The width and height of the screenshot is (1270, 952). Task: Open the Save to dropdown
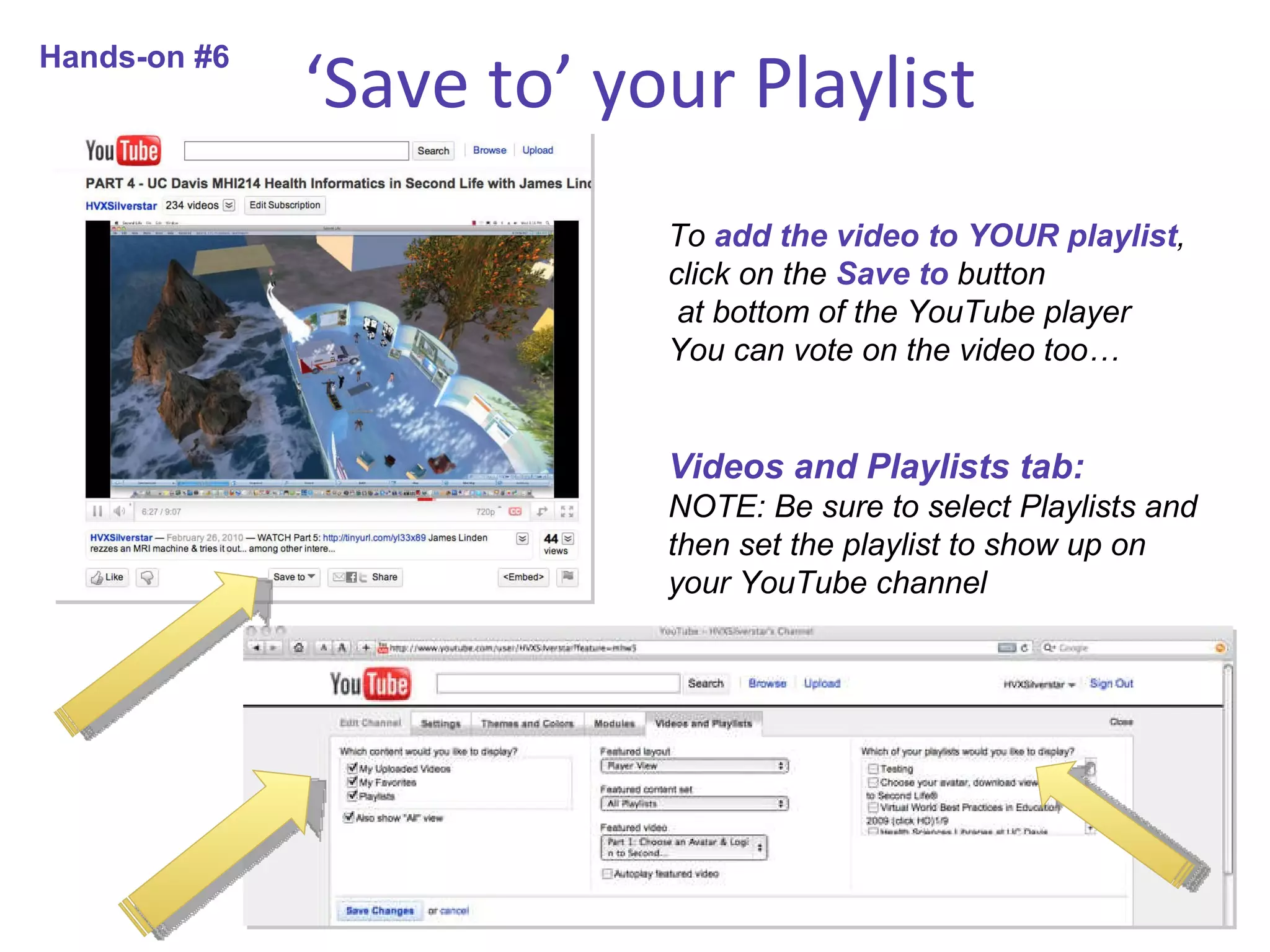pos(295,577)
